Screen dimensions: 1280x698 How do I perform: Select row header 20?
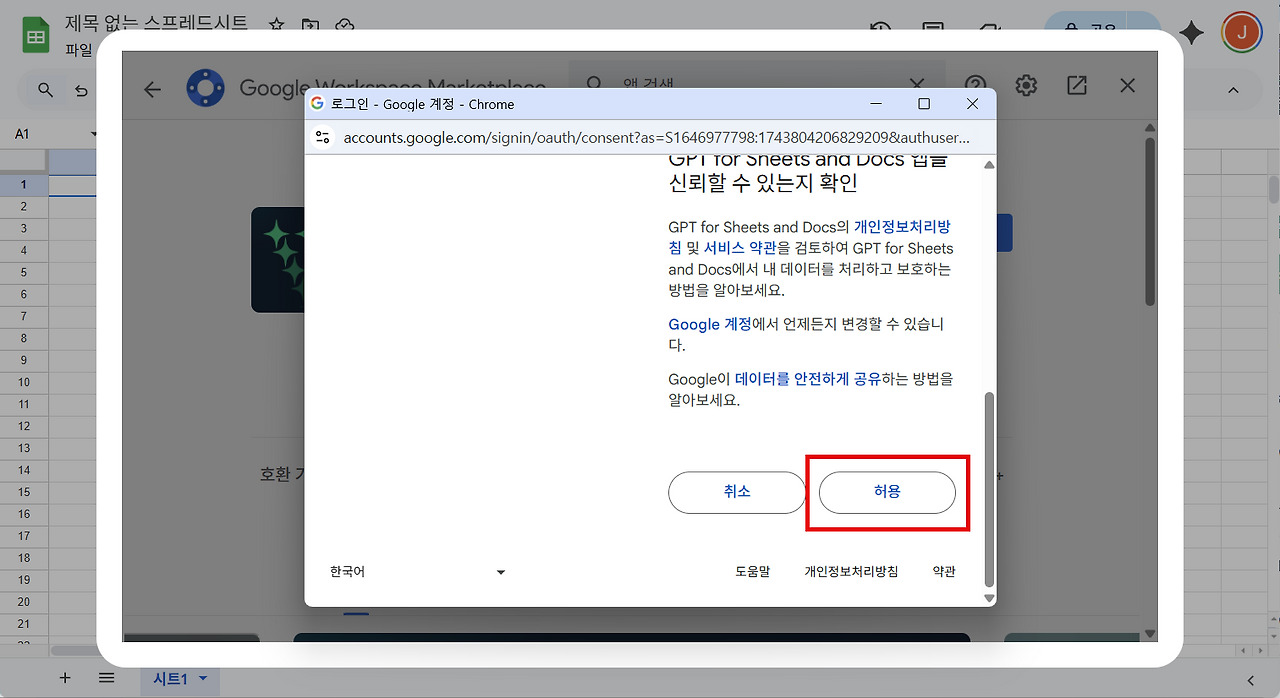point(23,602)
